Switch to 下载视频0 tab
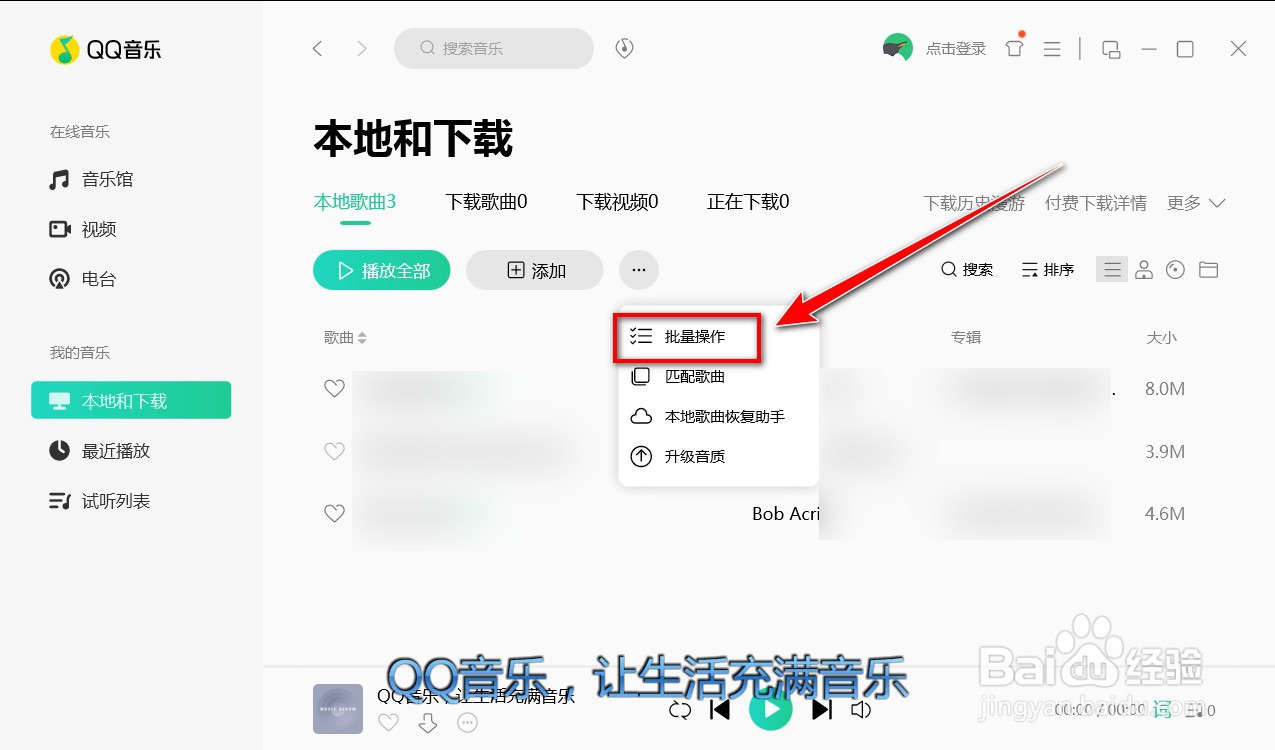Screen dimensions: 1275x750 [617, 202]
